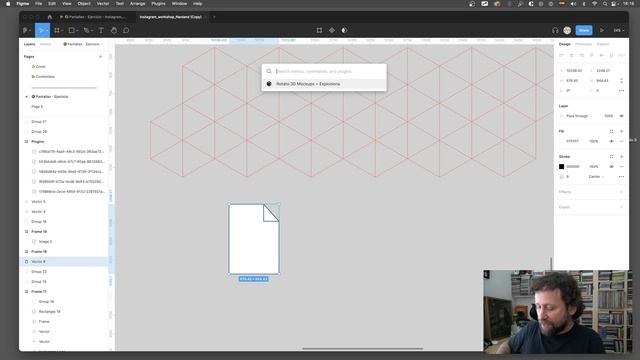
Task: Switch to the Prototype tab
Action: coord(583,44)
